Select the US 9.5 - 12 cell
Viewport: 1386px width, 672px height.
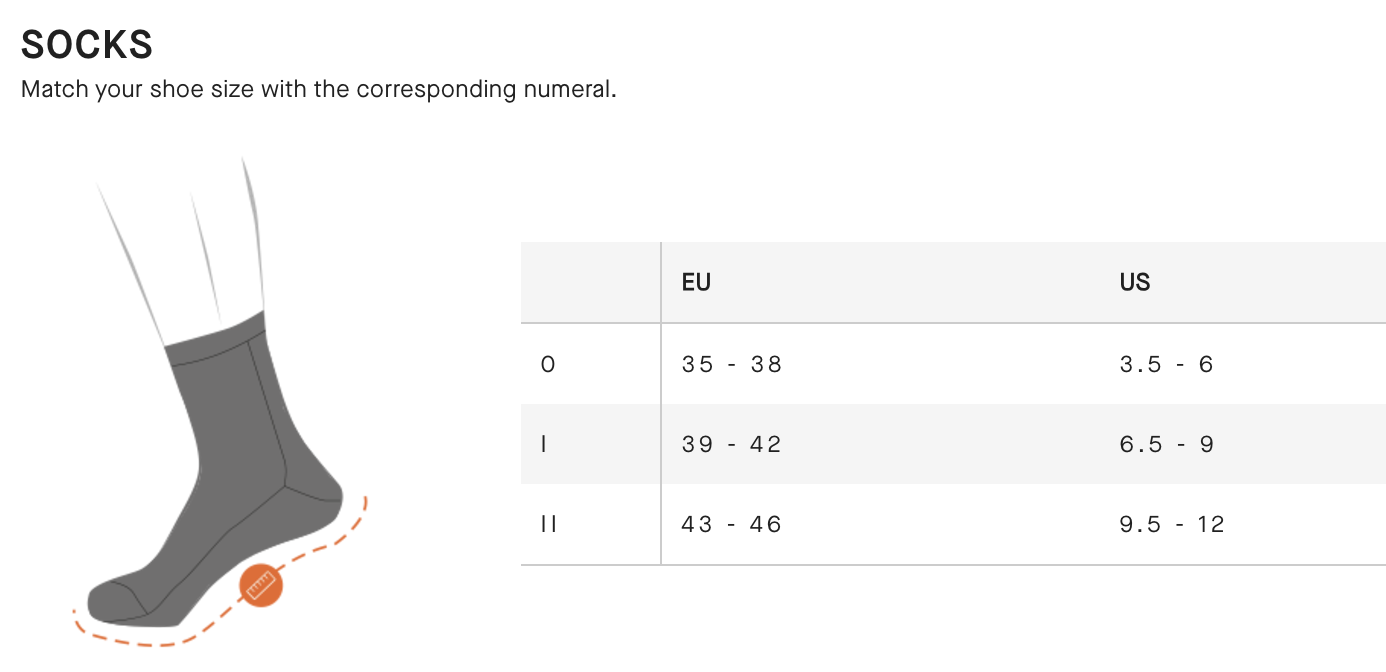pyautogui.click(x=1172, y=524)
